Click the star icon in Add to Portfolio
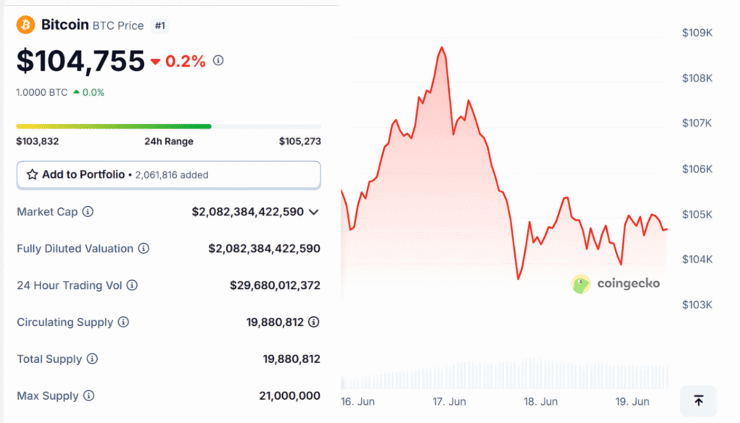The image size is (740, 423). pos(32,175)
